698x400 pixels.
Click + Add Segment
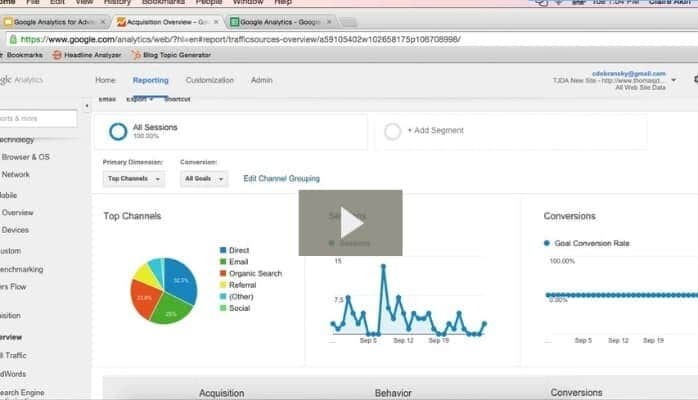(435, 130)
